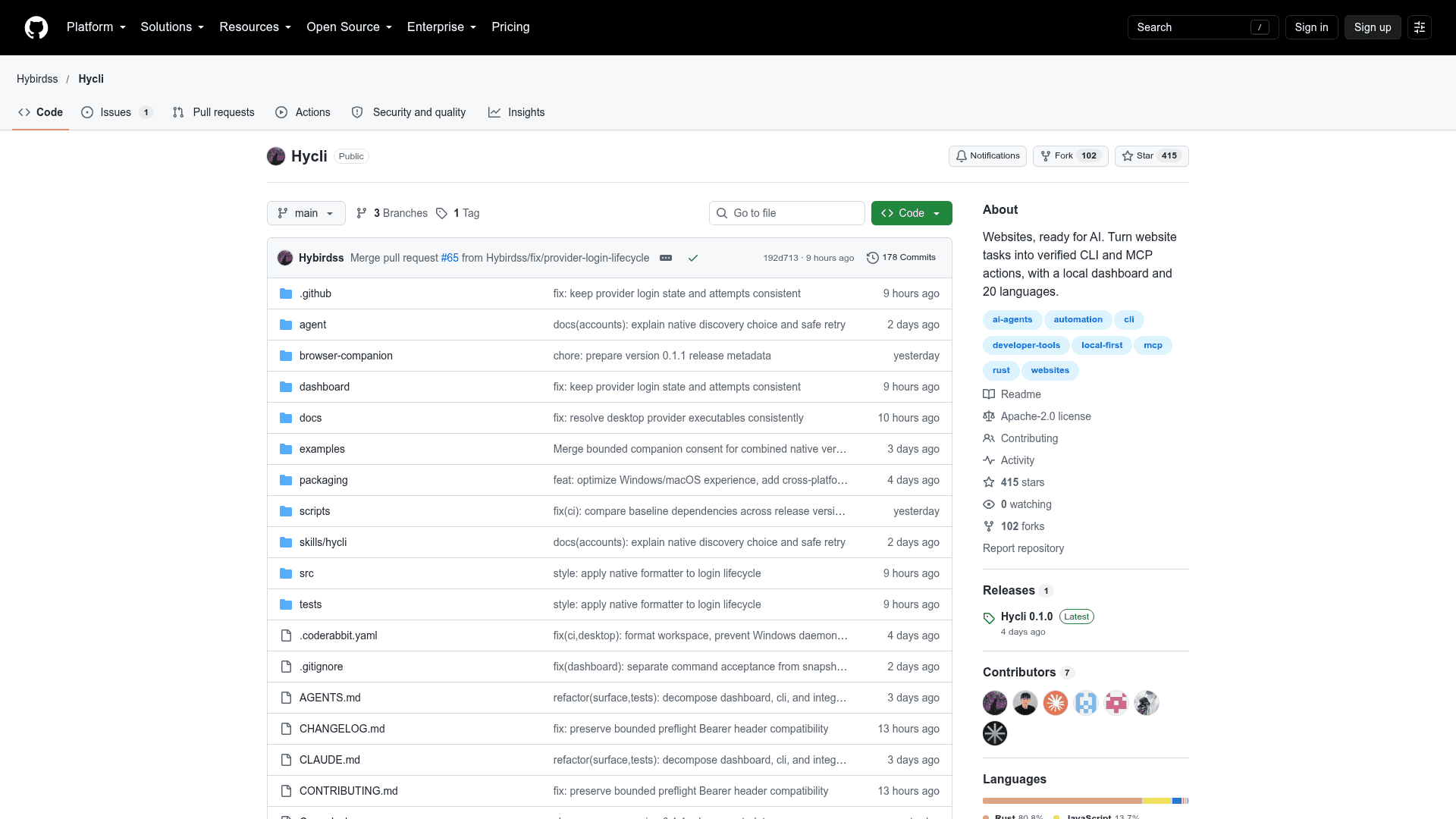Focus the Go to file input
Image resolution: width=1456 pixels, height=819 pixels.
[x=787, y=213]
